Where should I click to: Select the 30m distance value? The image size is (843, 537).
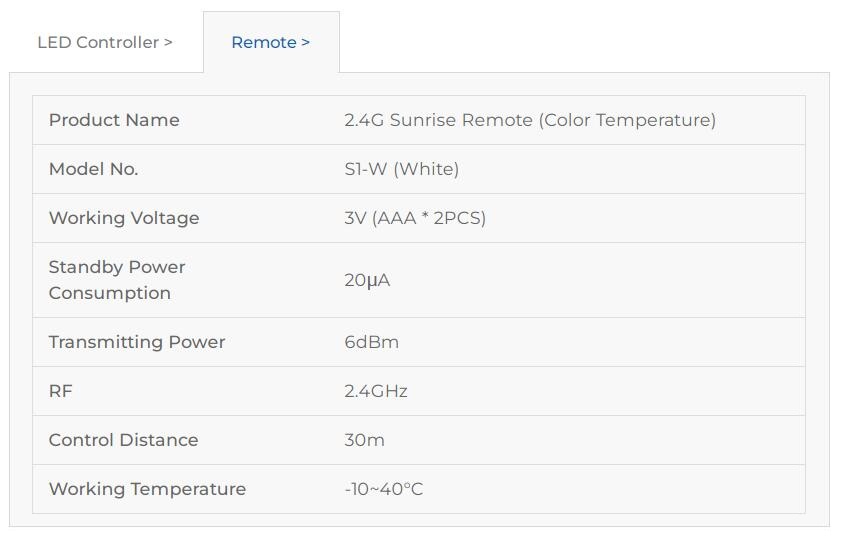pos(364,440)
